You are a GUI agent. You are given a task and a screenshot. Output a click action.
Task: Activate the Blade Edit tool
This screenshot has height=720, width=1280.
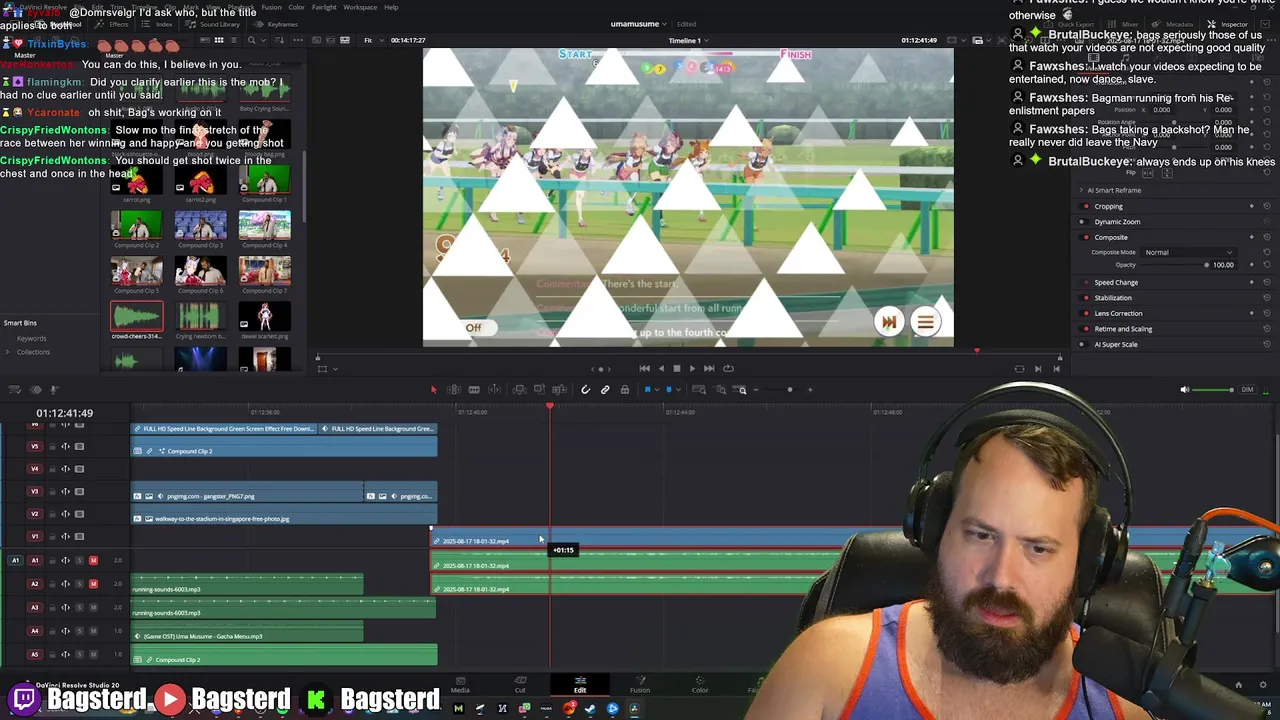[x=474, y=390]
